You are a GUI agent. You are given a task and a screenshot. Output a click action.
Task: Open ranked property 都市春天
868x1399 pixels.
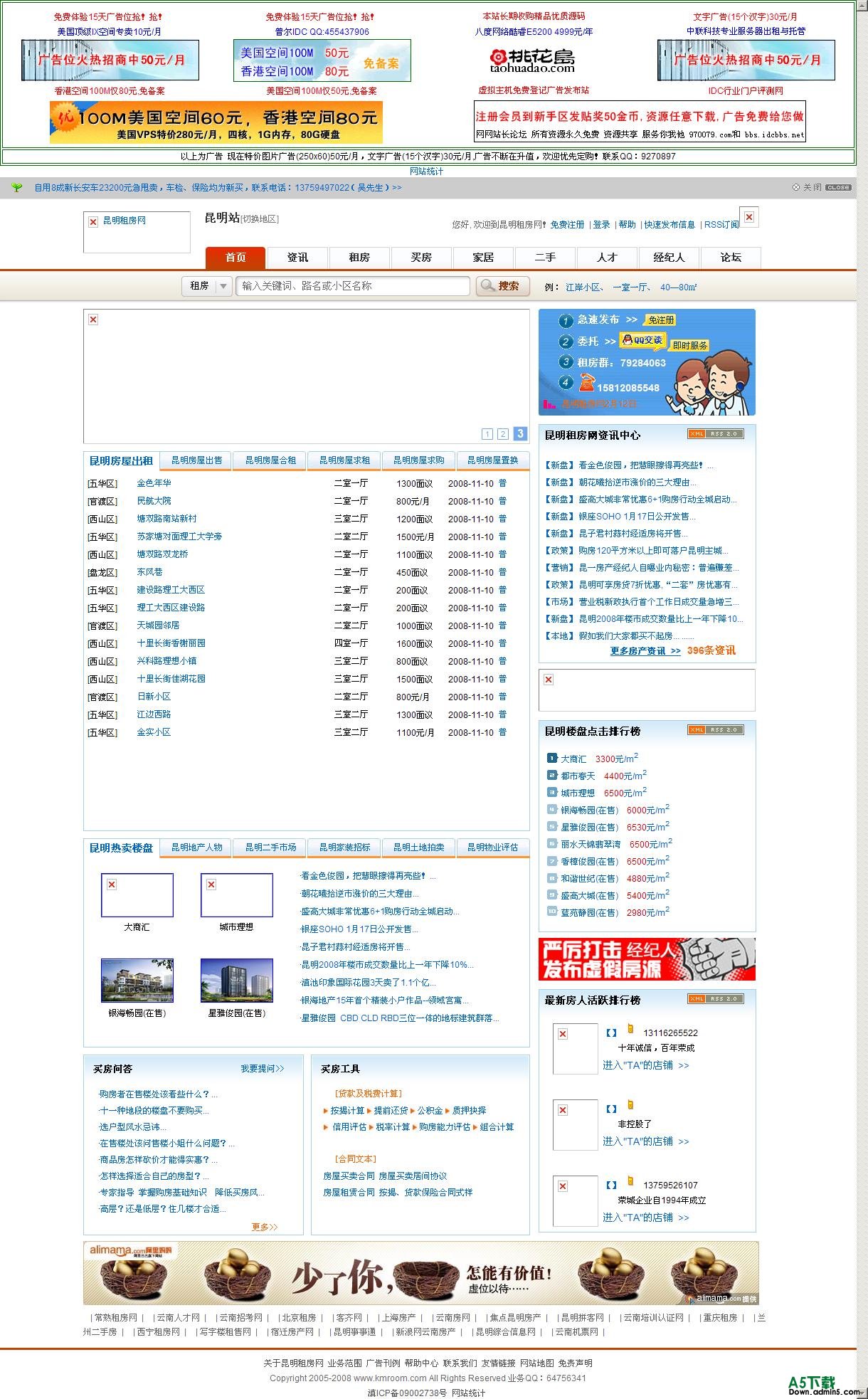tap(578, 776)
